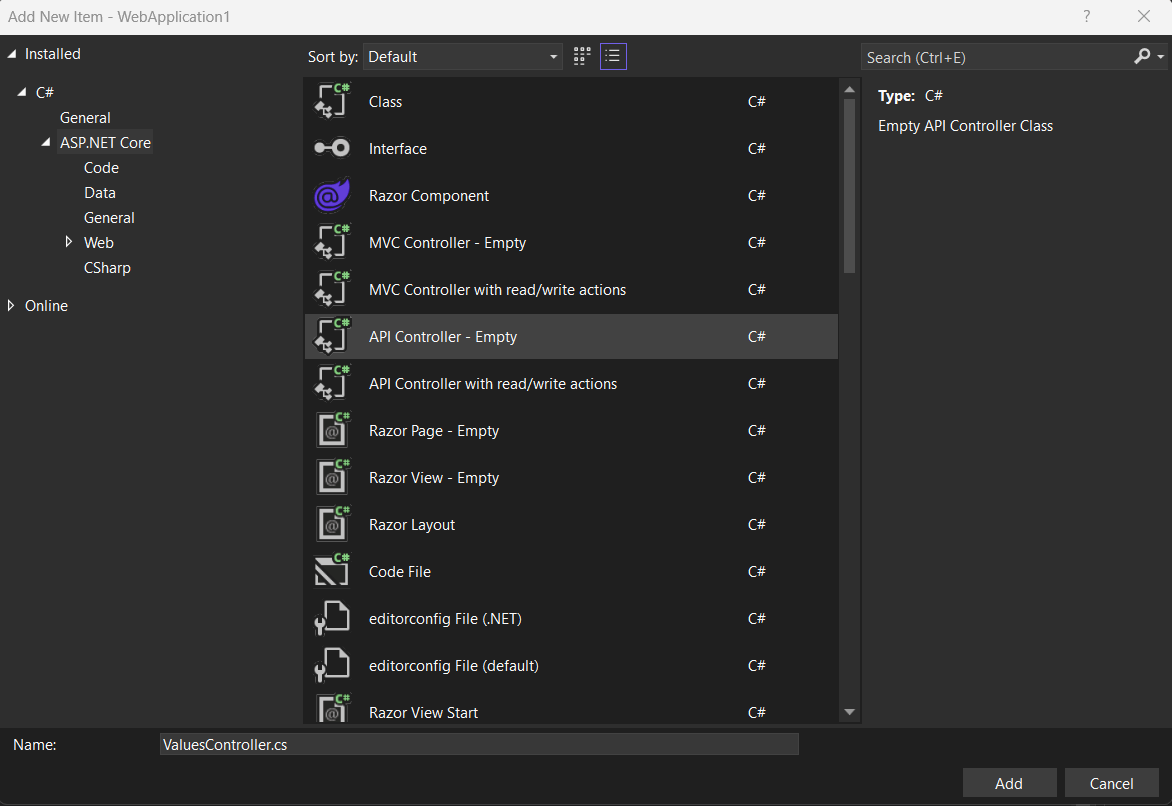Click the scrollbar up arrow

tap(849, 89)
